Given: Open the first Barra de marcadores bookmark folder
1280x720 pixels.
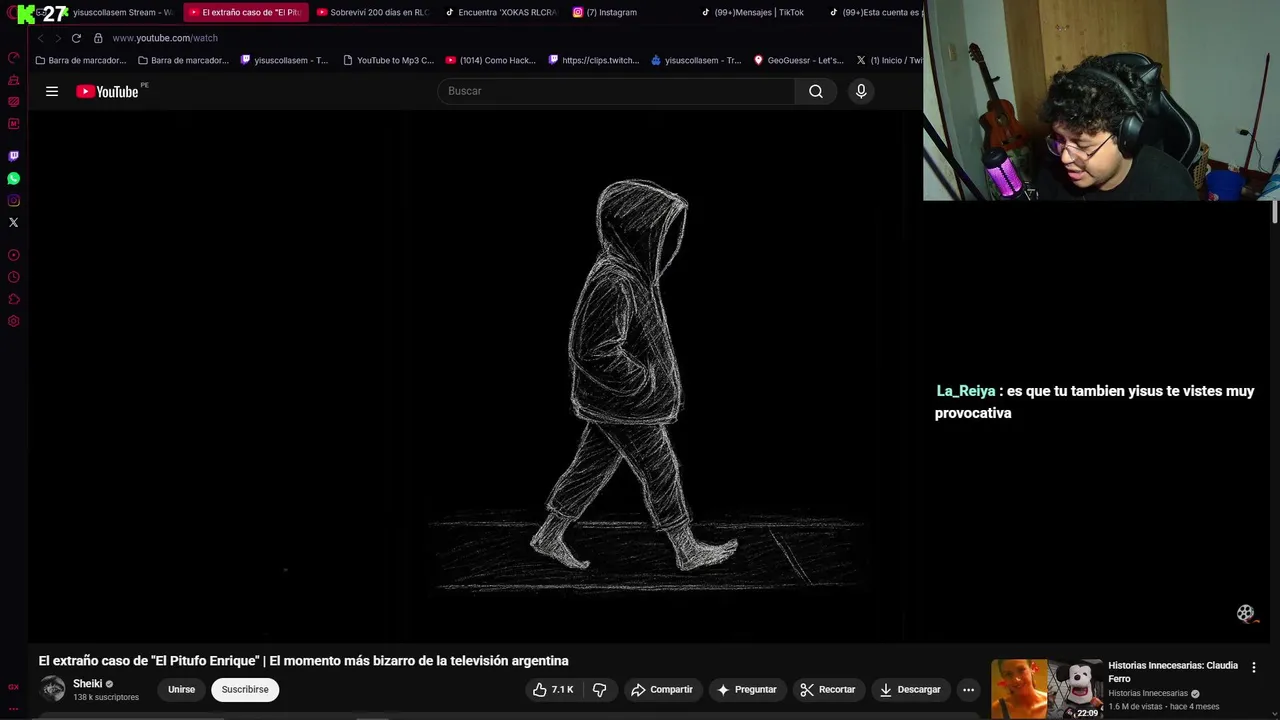Looking at the screenshot, I should [81, 60].
